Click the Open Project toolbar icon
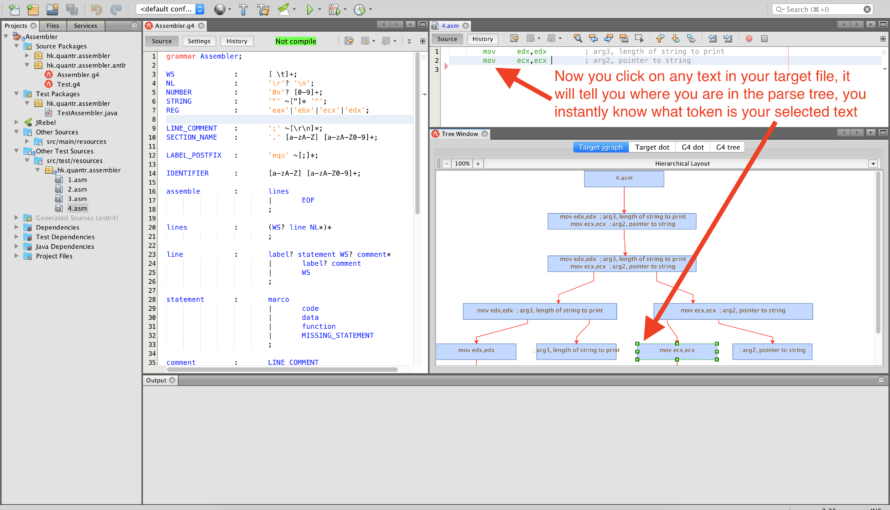This screenshot has width=890, height=510. pyautogui.click(x=52, y=9)
